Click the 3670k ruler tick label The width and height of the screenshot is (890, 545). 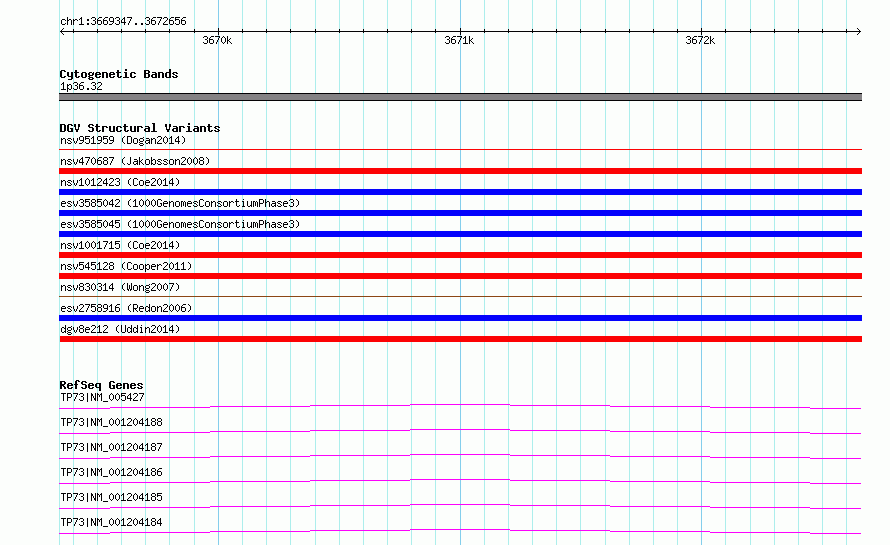coord(217,40)
